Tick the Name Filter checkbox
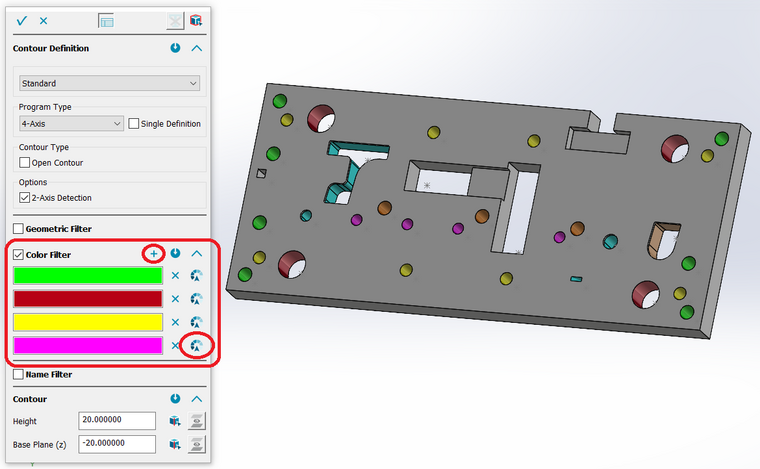This screenshot has height=469, width=760. (18, 374)
